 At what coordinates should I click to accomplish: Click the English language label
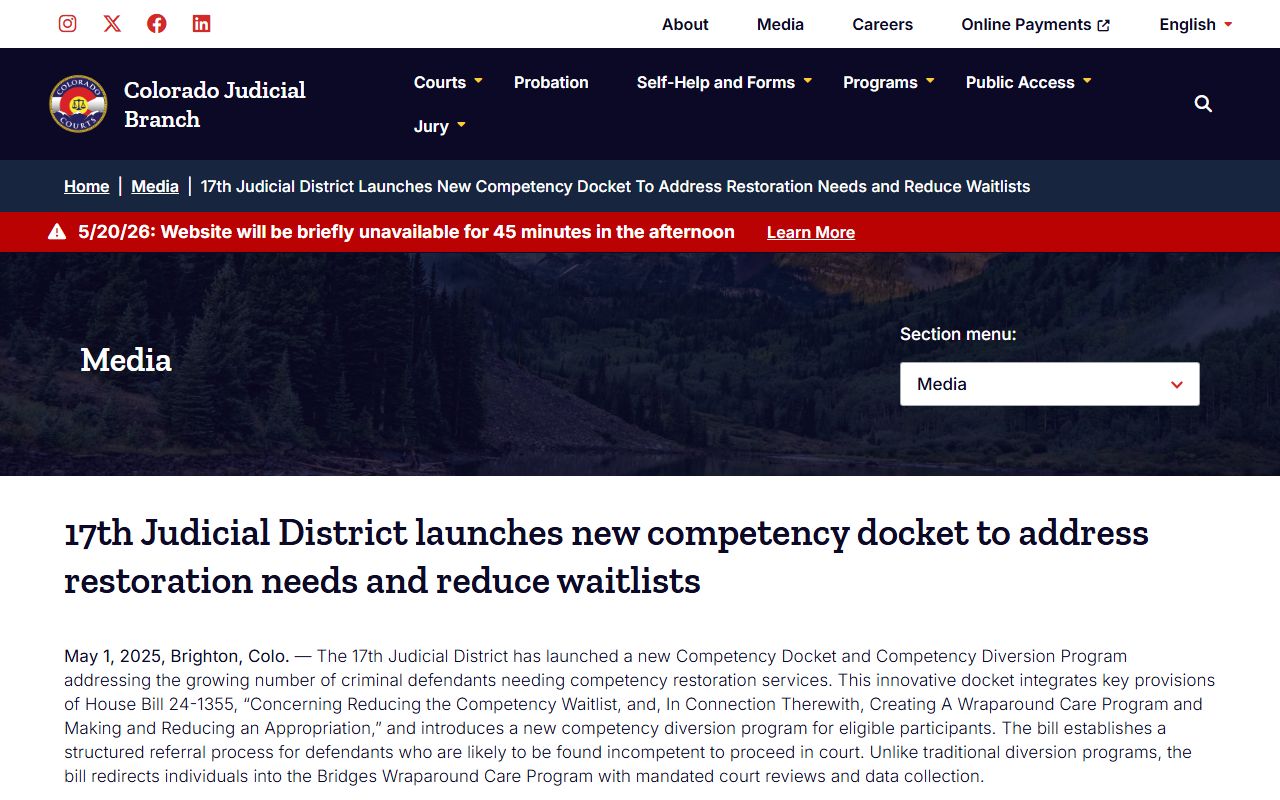coord(1187,24)
